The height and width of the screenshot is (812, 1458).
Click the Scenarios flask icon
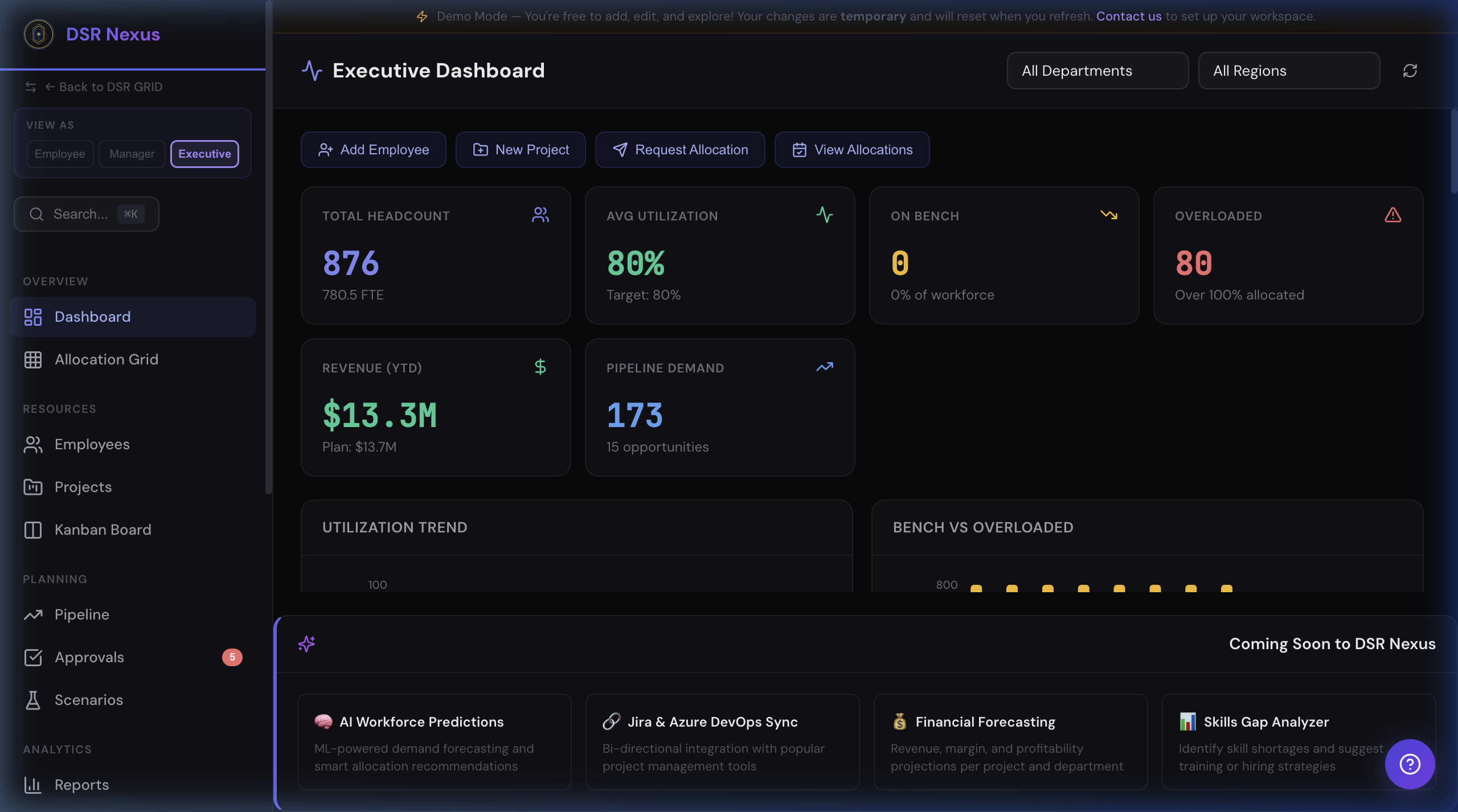click(x=32, y=700)
